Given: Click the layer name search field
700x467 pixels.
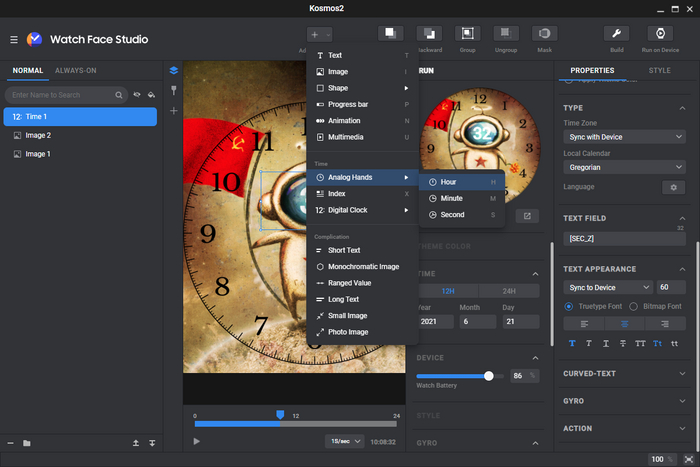Looking at the screenshot, I should [x=60, y=95].
